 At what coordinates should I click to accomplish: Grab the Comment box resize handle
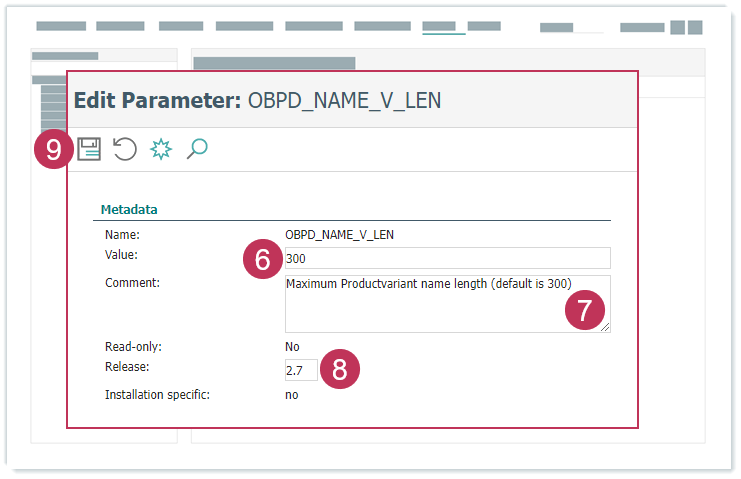click(x=605, y=327)
